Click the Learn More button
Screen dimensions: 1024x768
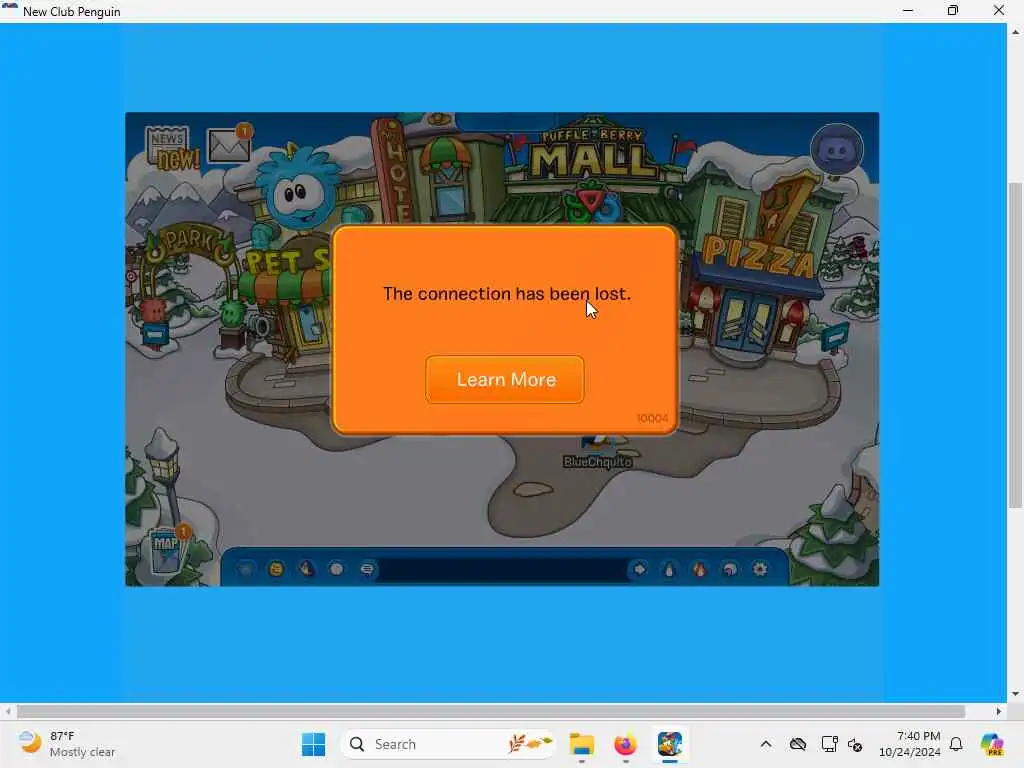pyautogui.click(x=505, y=379)
